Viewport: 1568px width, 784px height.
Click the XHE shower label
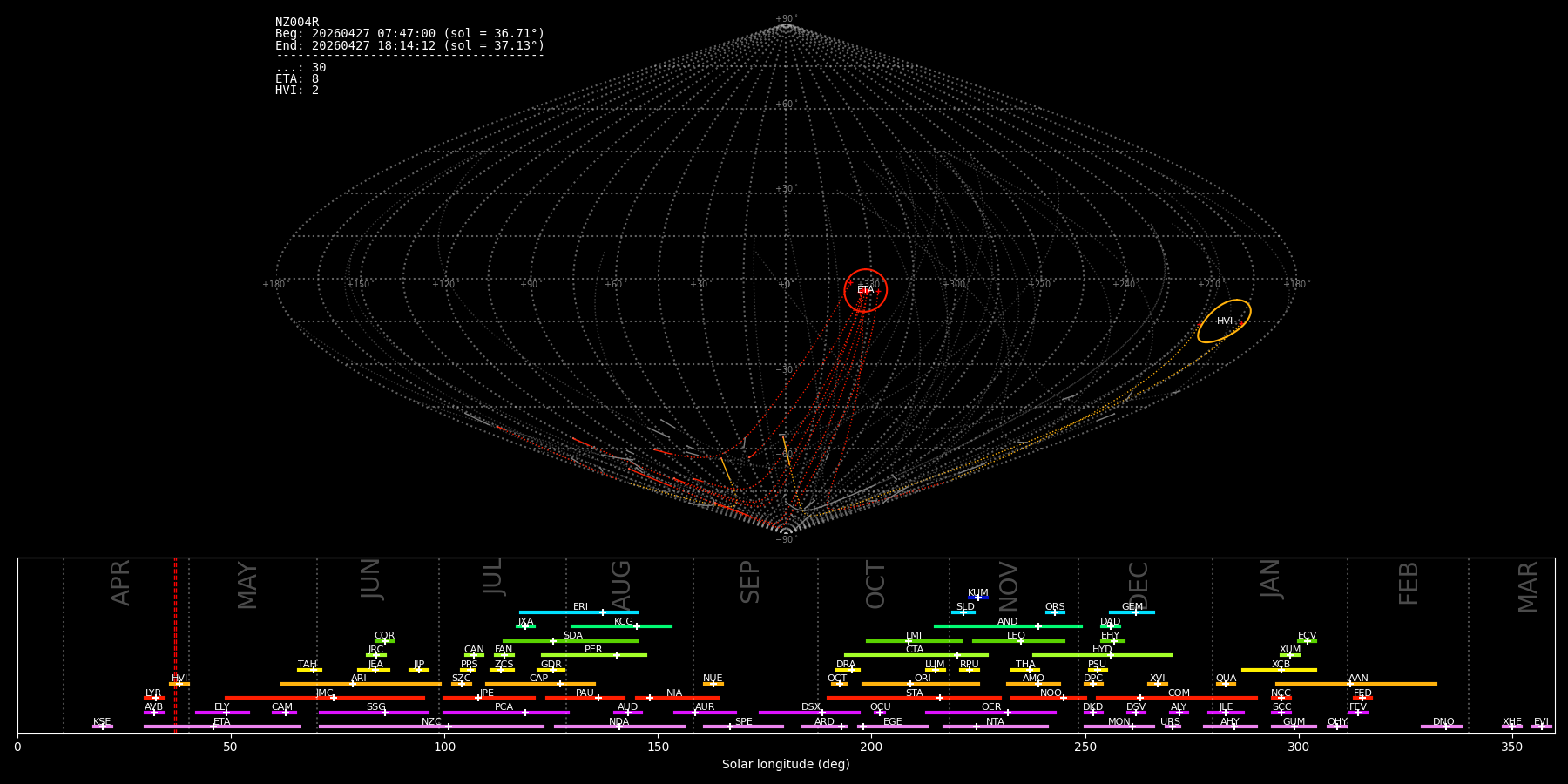(1512, 722)
